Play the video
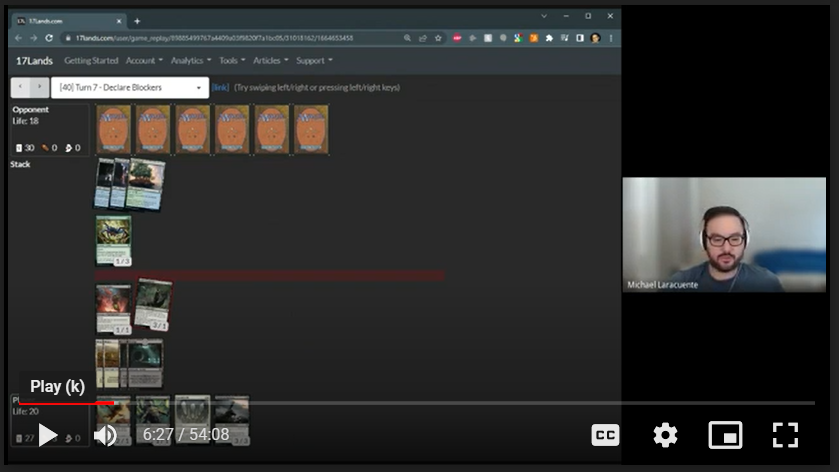The height and width of the screenshot is (472, 839). [x=47, y=435]
